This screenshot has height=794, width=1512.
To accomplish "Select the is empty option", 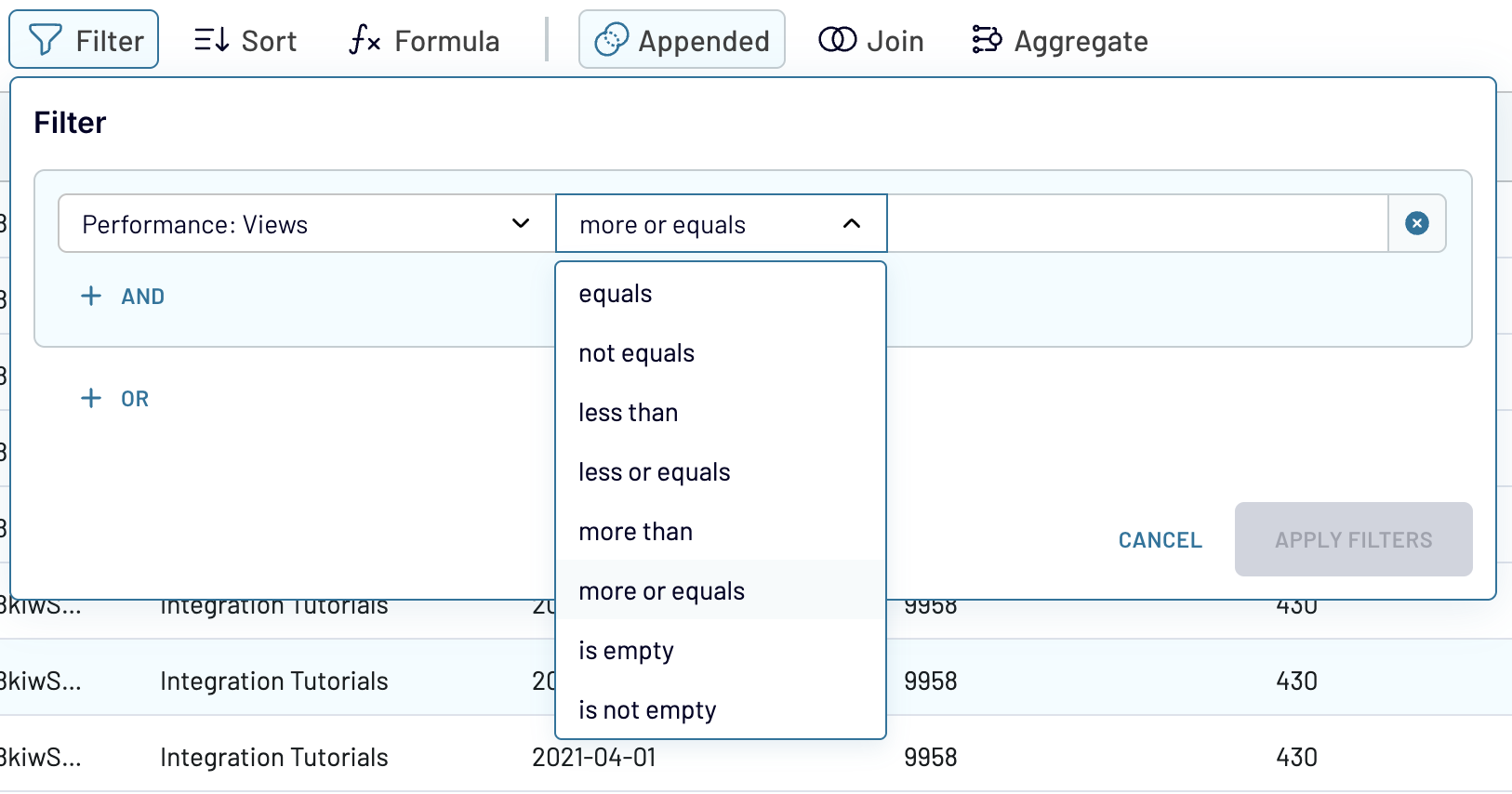I will point(626,651).
